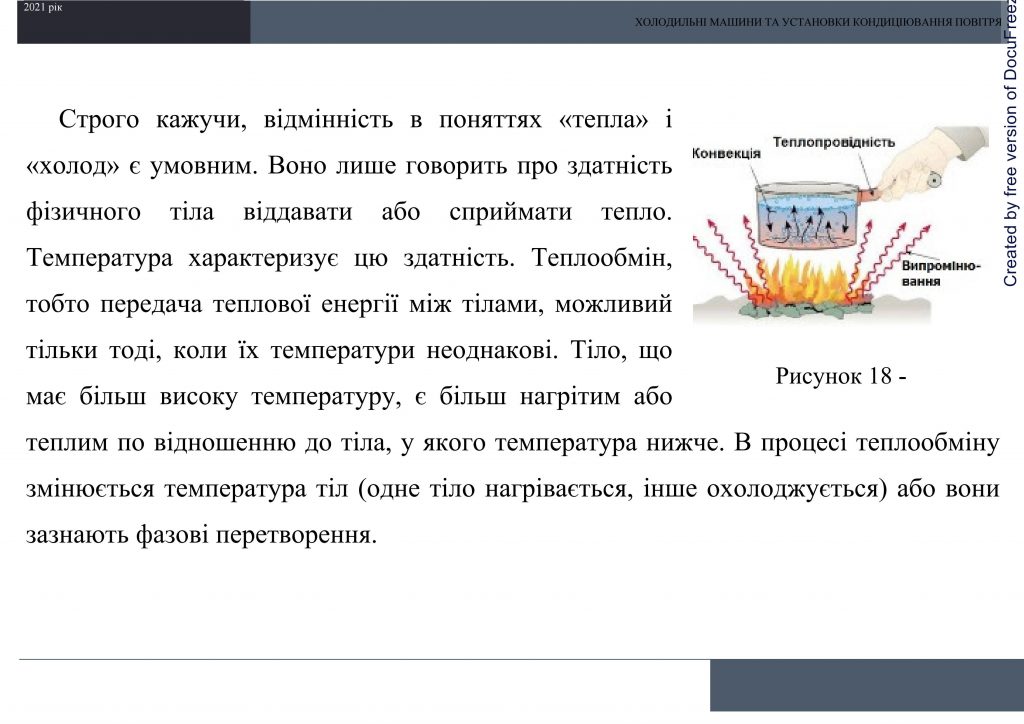Click the water illustration inside the pot
This screenshot has width=1024, height=724.
[806, 205]
